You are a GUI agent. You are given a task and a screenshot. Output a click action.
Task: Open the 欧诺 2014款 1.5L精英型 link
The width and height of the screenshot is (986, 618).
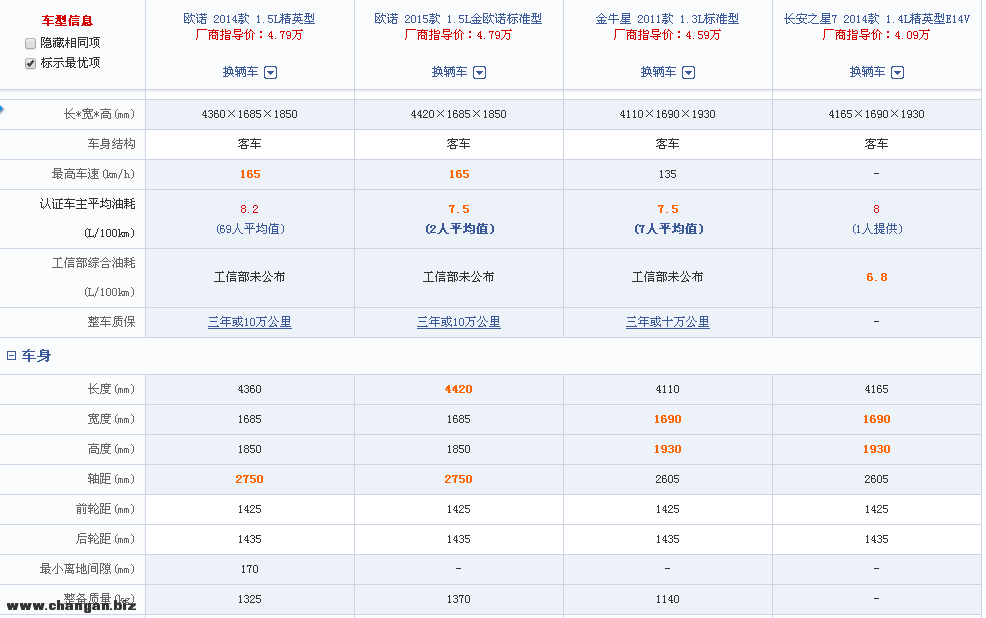[x=249, y=19]
